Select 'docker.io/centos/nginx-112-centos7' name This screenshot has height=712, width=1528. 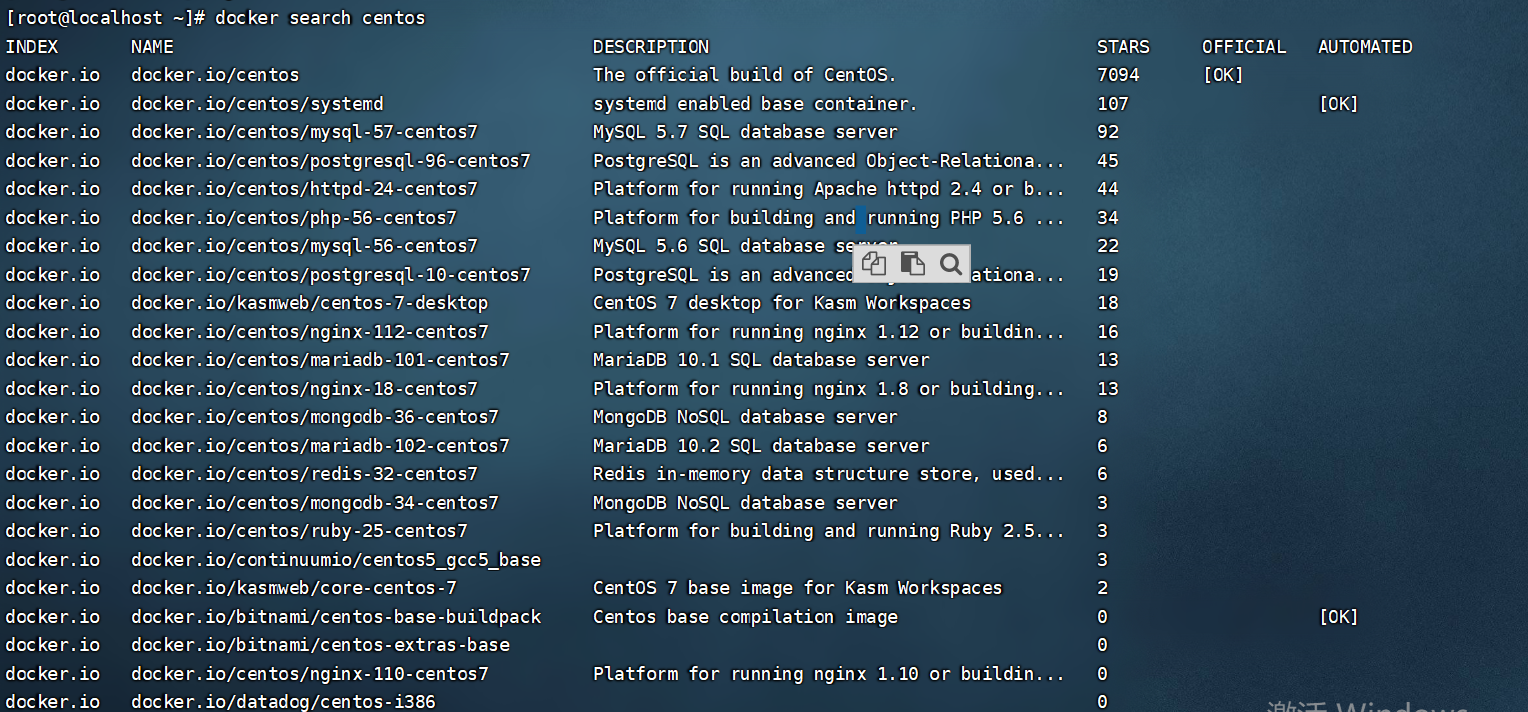coord(310,332)
